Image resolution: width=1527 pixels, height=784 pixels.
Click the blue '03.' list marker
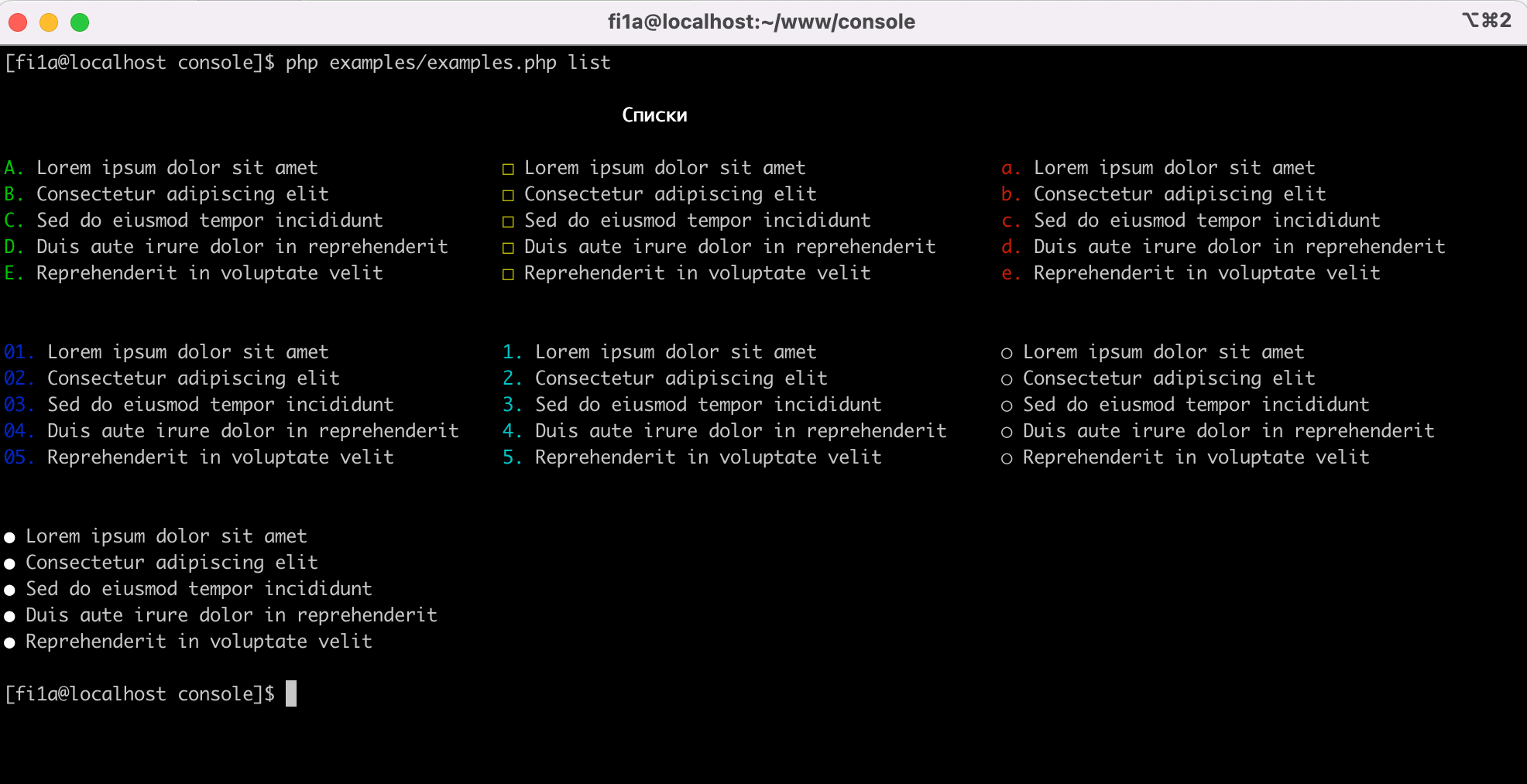coord(19,405)
